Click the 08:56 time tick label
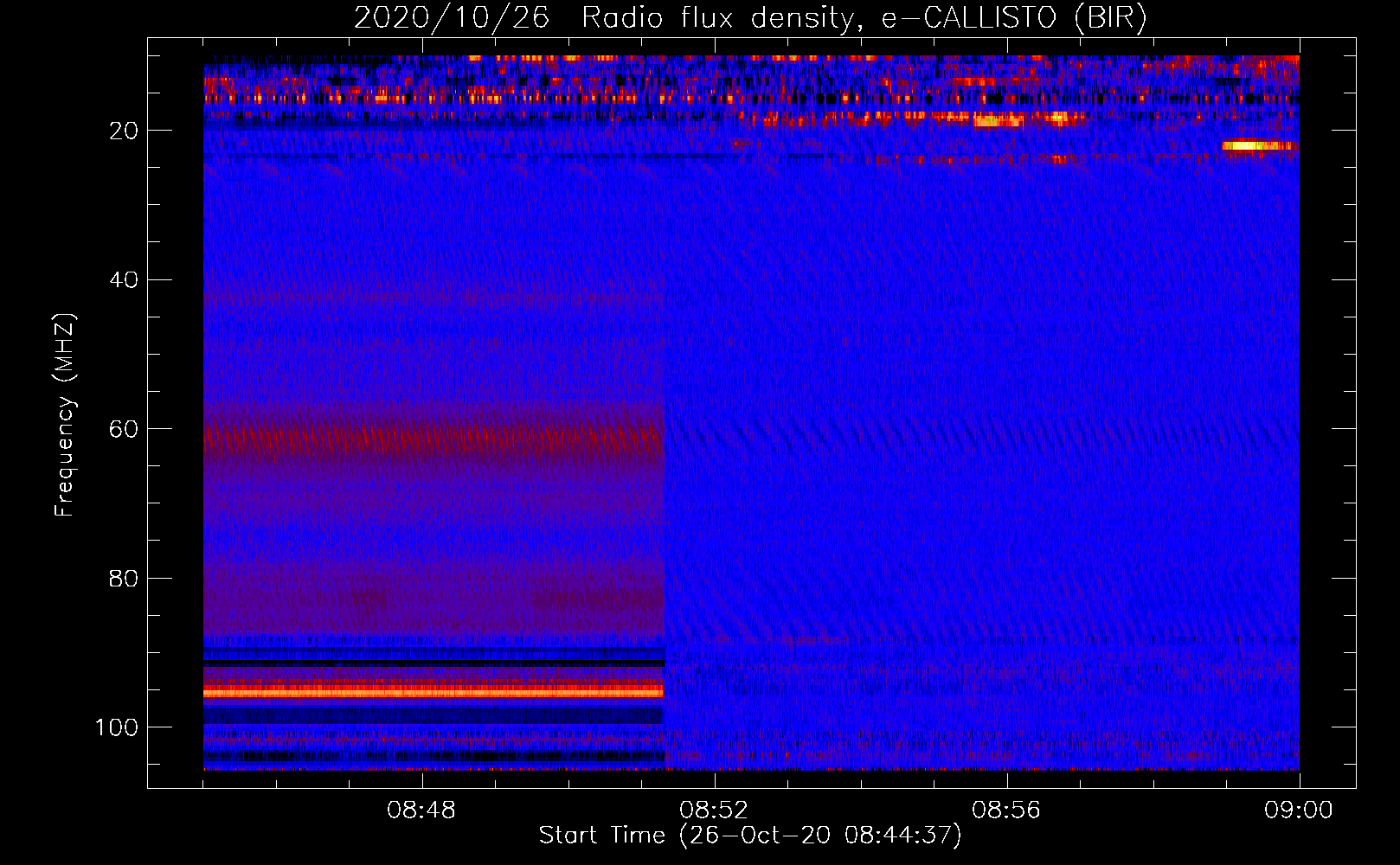The width and height of the screenshot is (1400, 865). pos(1005,811)
